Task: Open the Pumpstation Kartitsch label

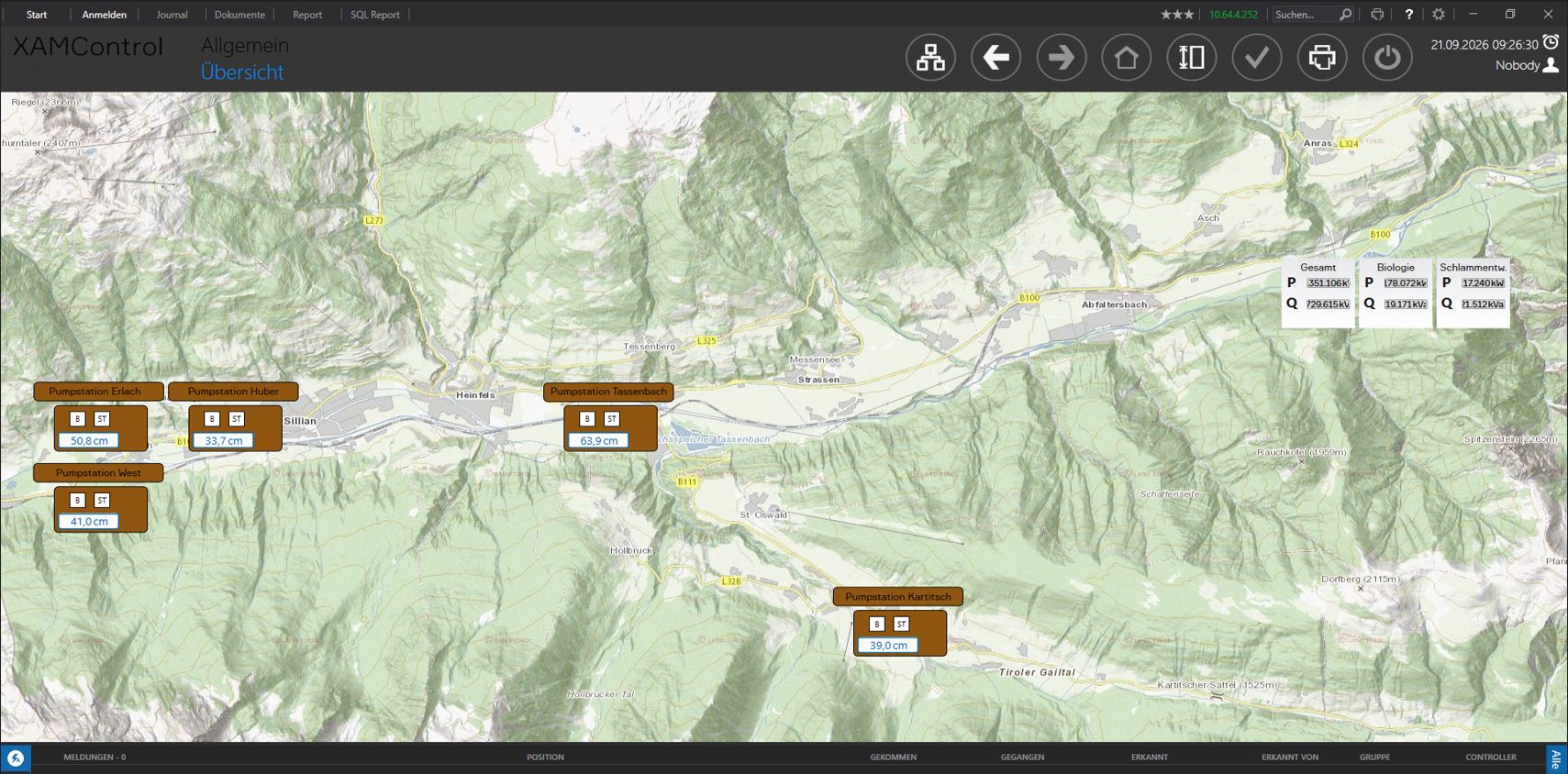Action: coord(898,597)
